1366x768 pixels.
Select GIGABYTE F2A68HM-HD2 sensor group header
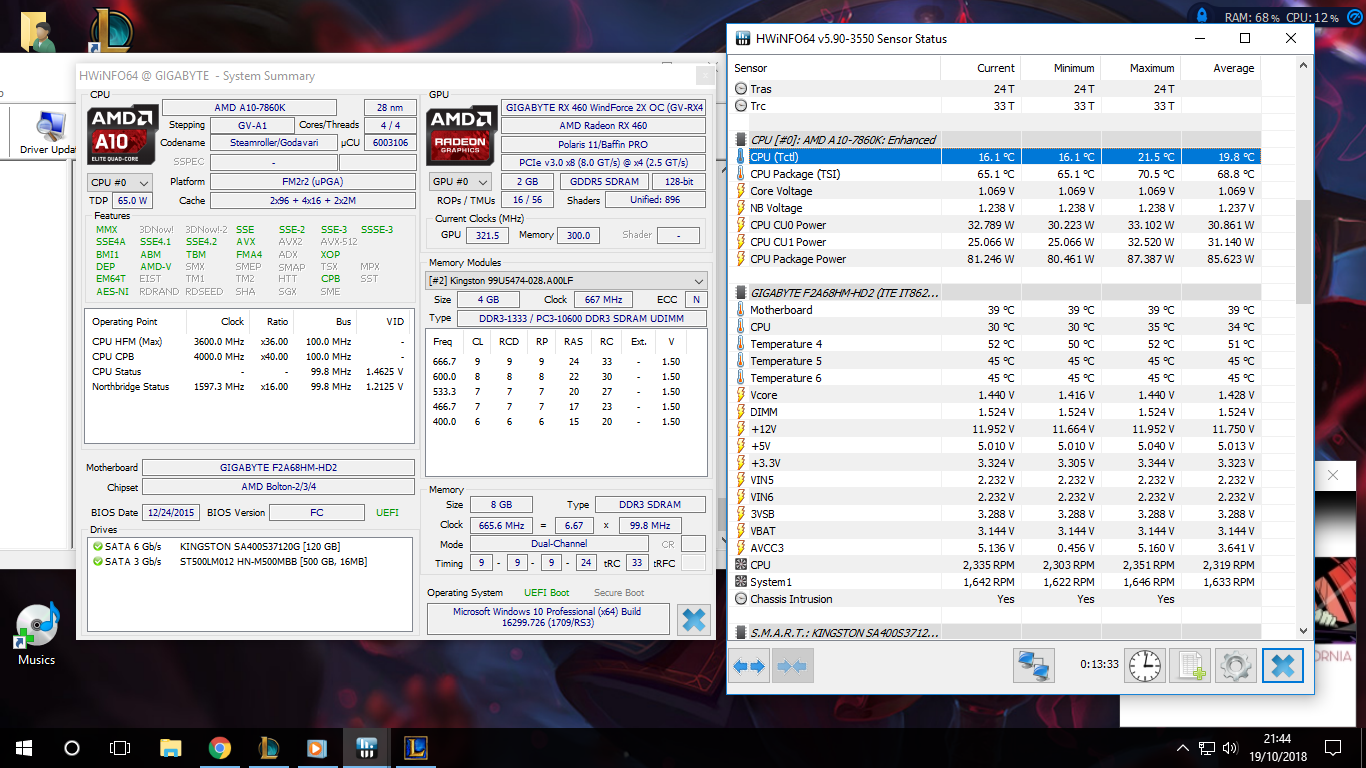[x=996, y=293]
